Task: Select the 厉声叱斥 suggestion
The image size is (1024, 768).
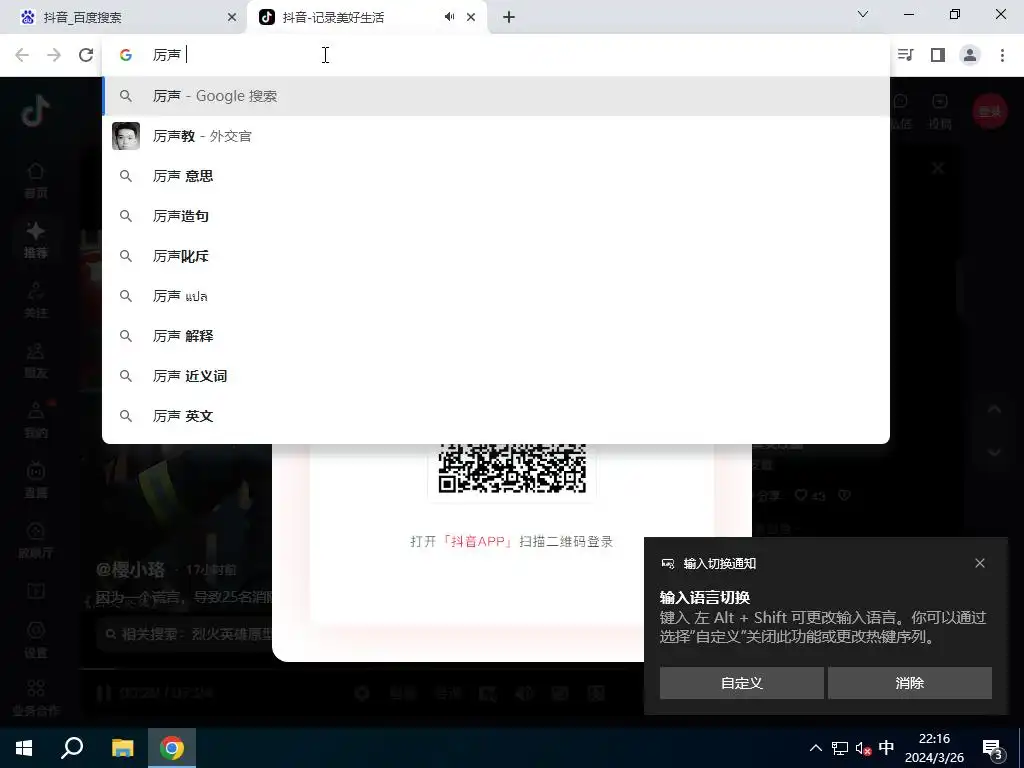Action: coord(496,256)
